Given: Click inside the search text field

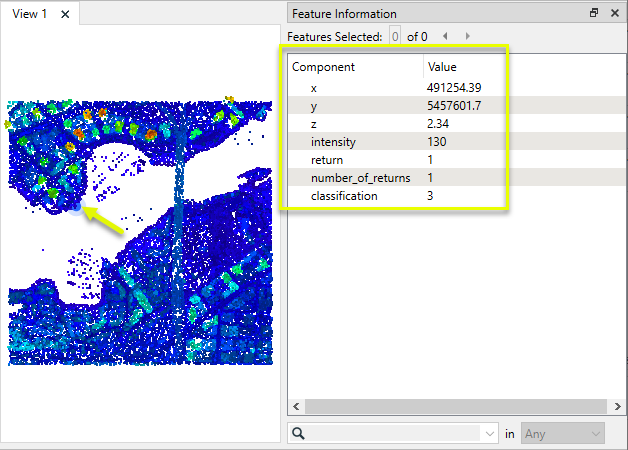Looking at the screenshot, I should pos(395,434).
